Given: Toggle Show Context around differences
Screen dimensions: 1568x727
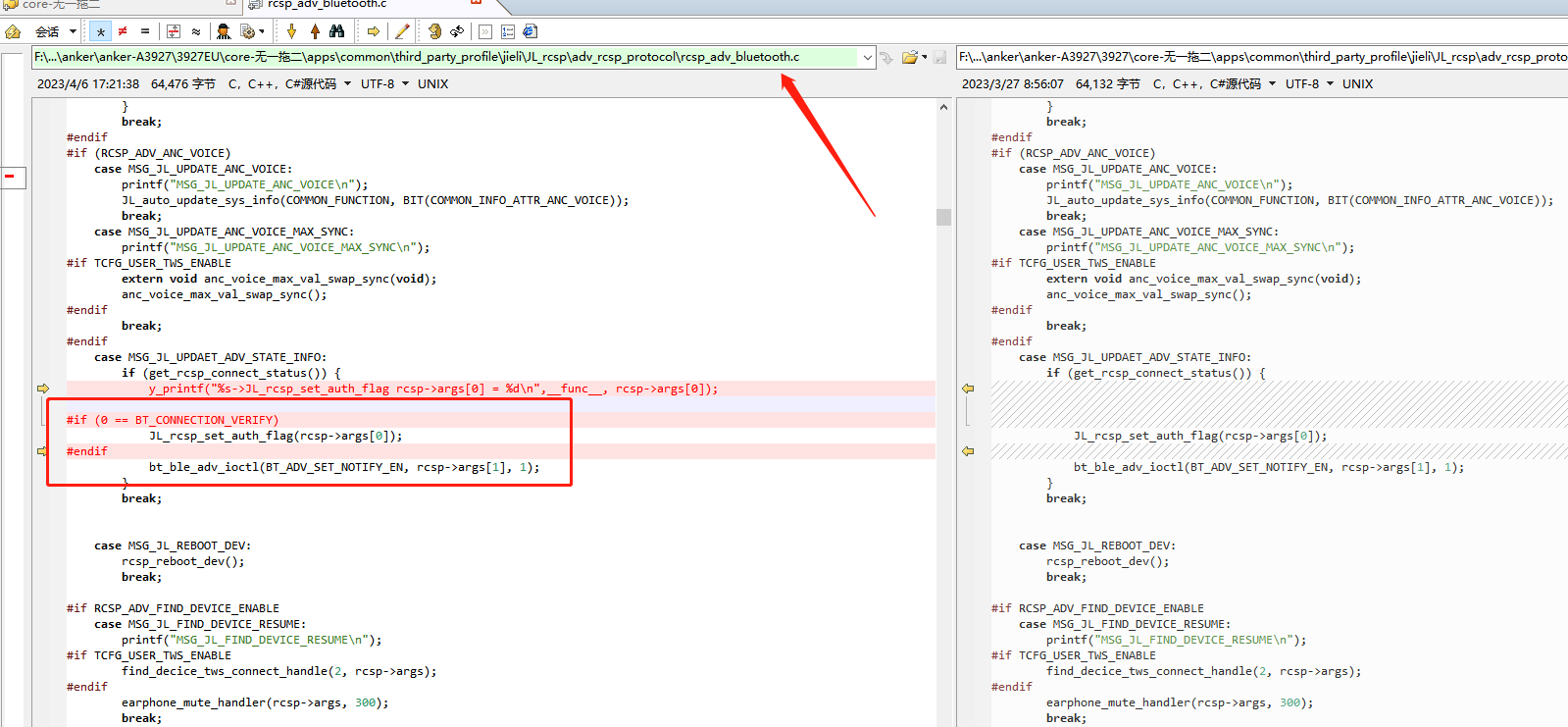Looking at the screenshot, I should [x=174, y=31].
